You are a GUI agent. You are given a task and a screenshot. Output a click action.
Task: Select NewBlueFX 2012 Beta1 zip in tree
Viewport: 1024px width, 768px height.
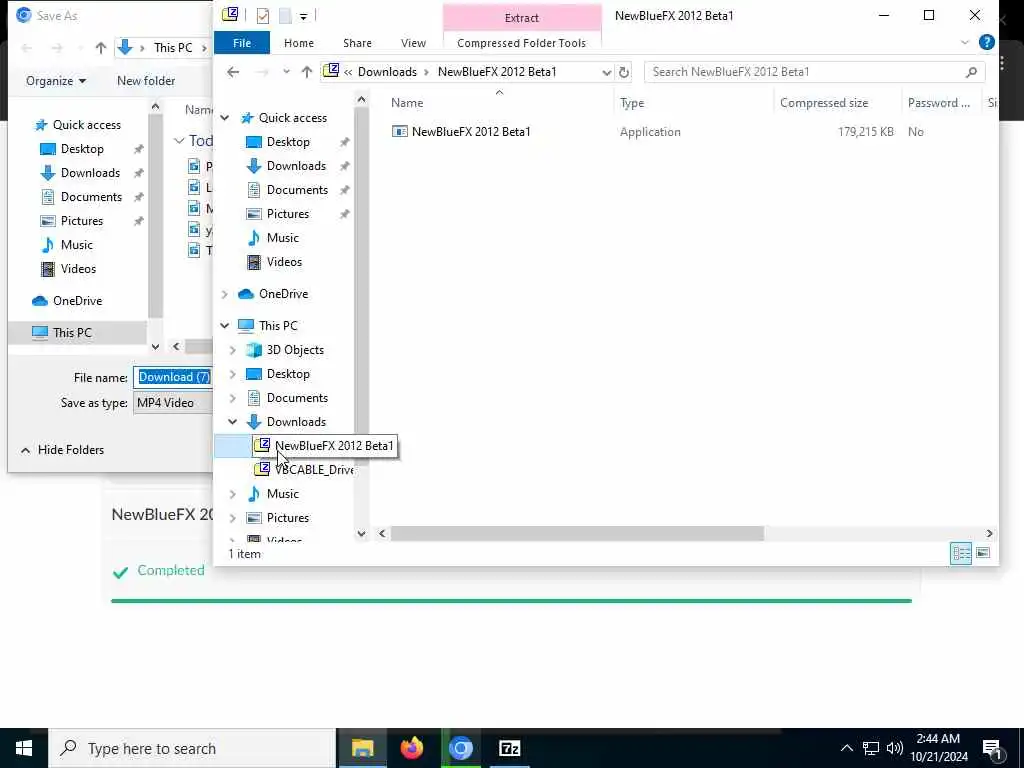[x=334, y=446]
